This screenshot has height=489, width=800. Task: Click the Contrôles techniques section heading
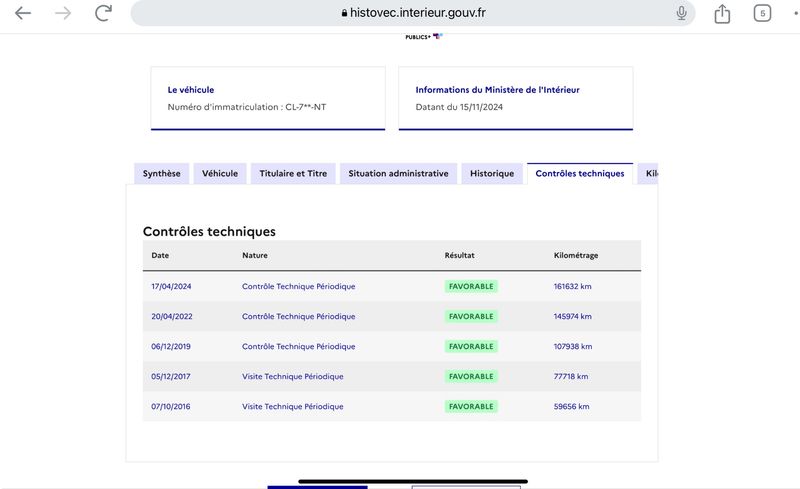coord(209,232)
